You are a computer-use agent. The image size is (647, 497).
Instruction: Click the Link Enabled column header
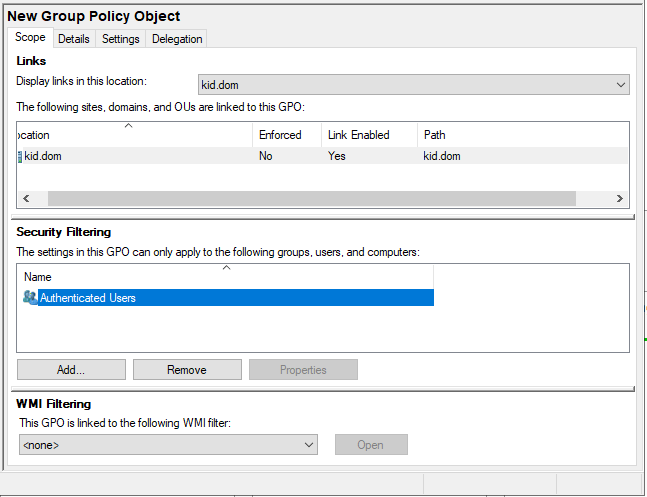point(358,135)
